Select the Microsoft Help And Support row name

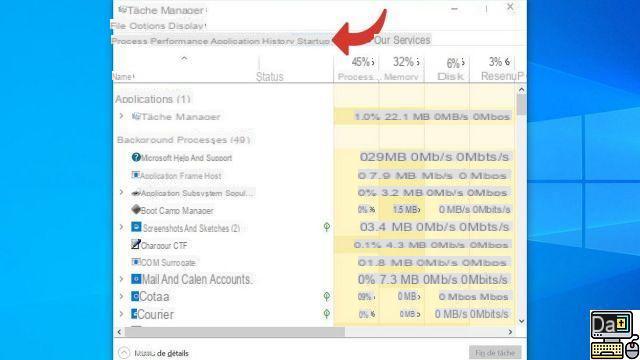[187, 158]
